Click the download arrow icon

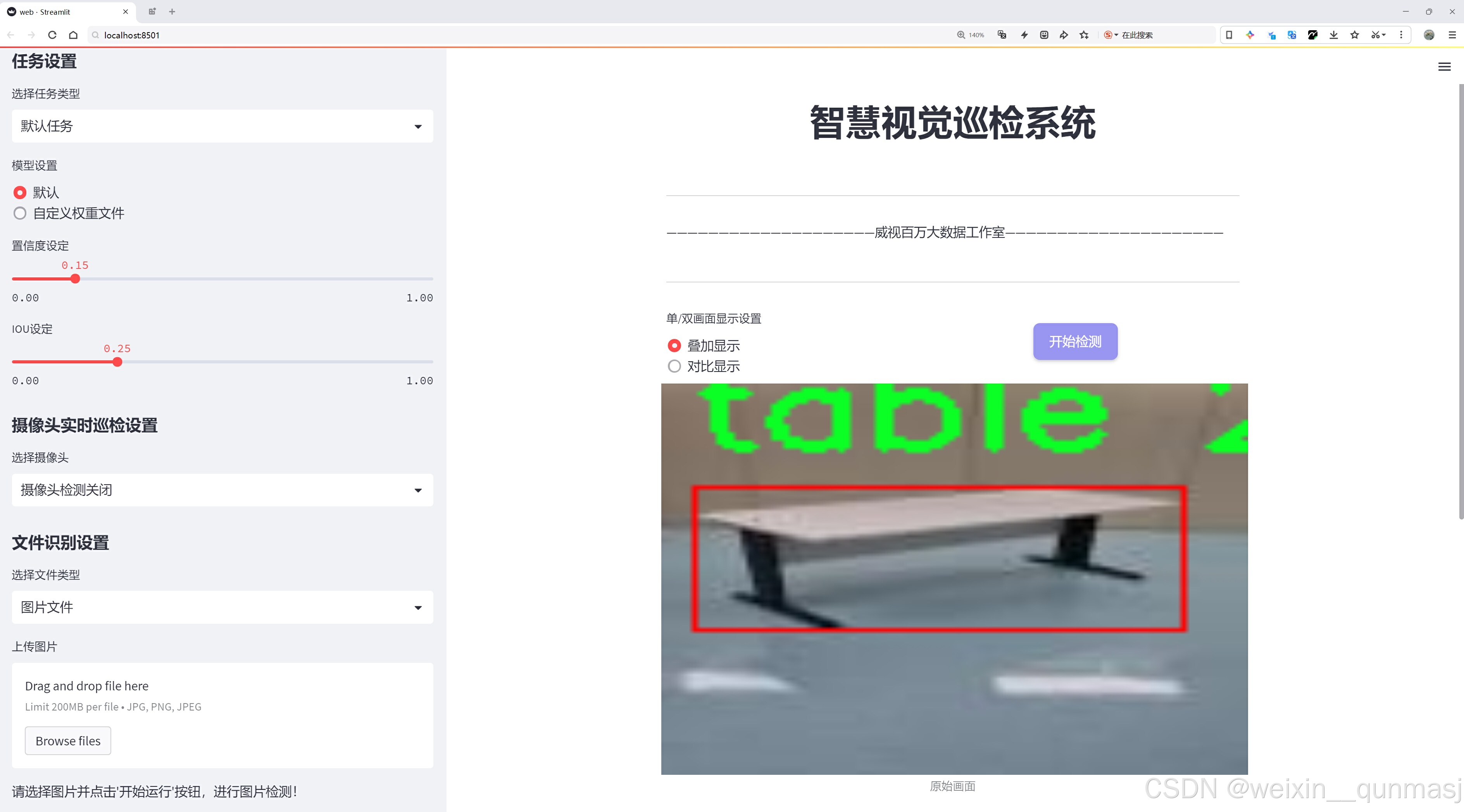click(1333, 35)
